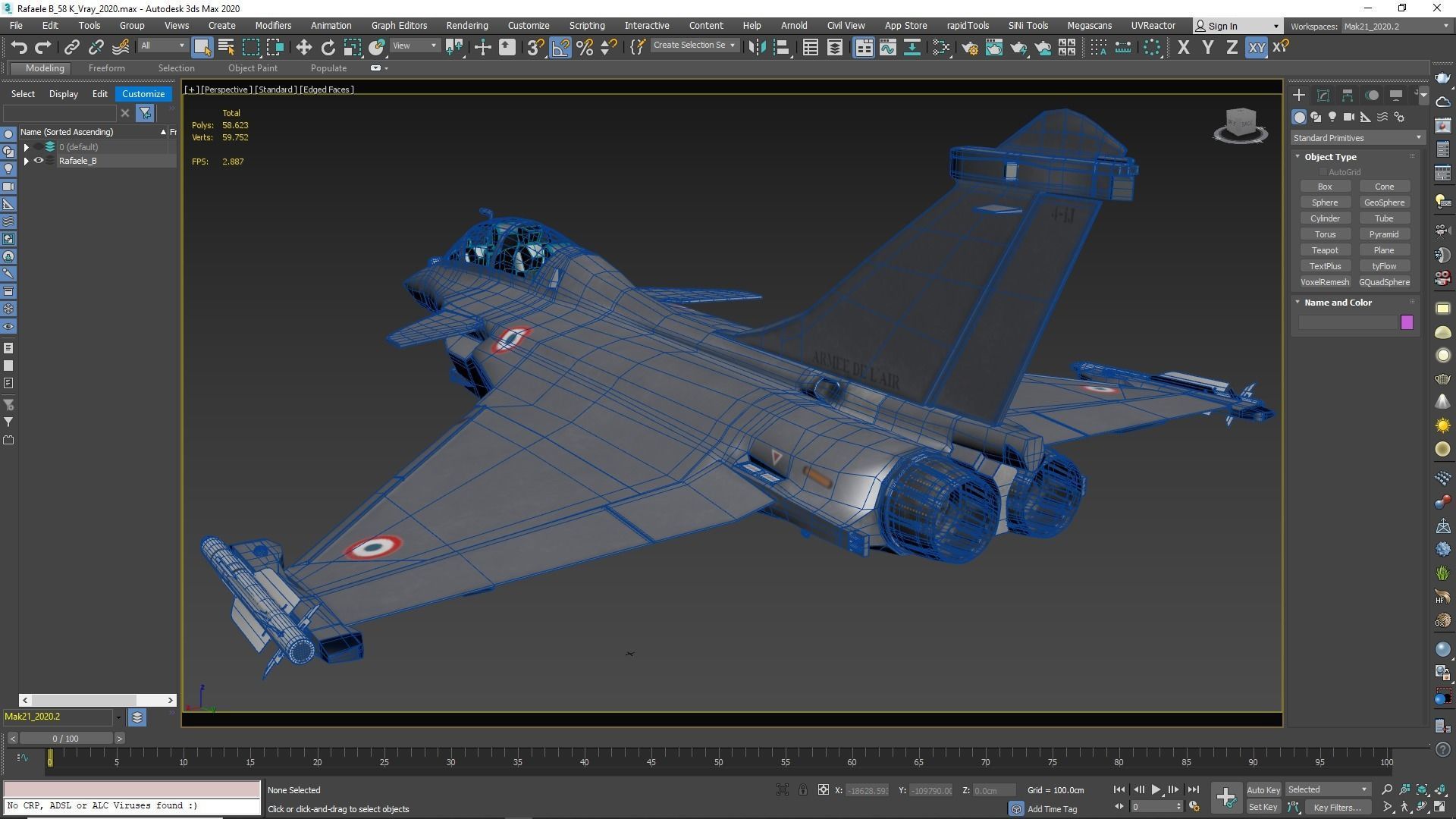Image resolution: width=1456 pixels, height=819 pixels.
Task: Click the Teapot primitive button
Action: (x=1325, y=250)
